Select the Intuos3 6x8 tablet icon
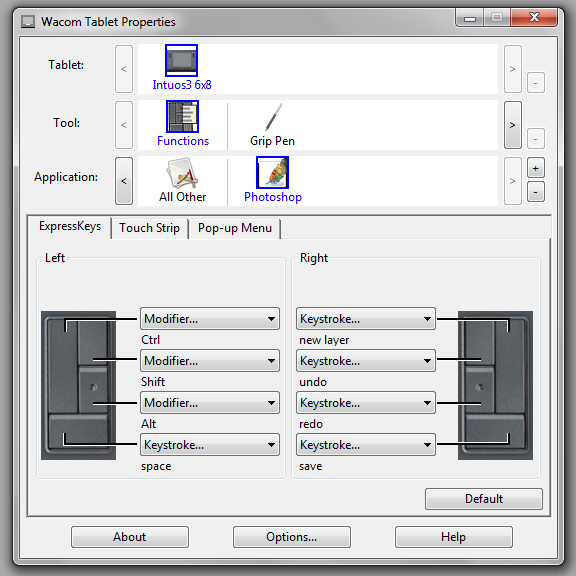Image resolution: width=576 pixels, height=576 pixels. [x=181, y=61]
